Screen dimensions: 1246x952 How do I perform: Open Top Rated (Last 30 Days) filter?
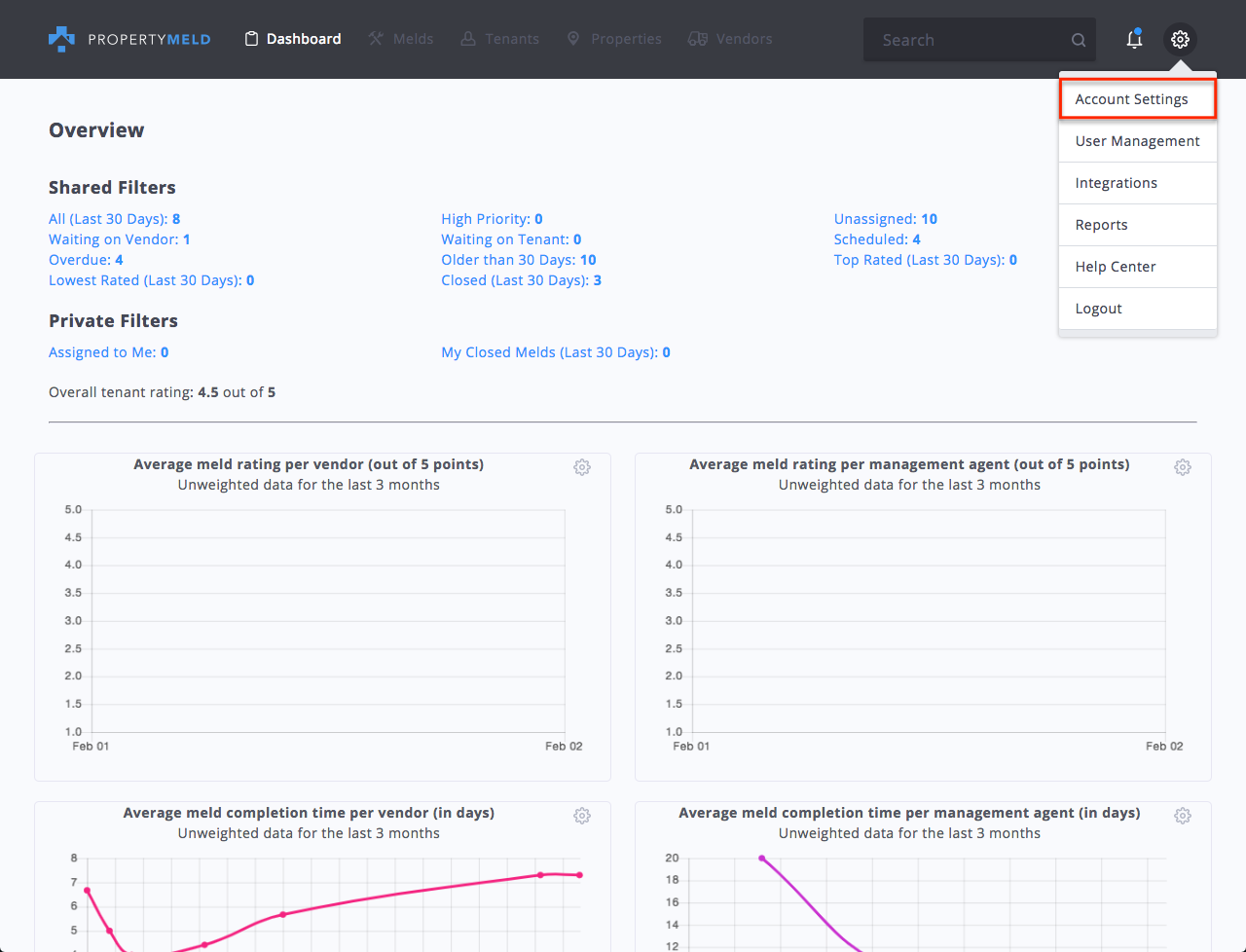[926, 260]
